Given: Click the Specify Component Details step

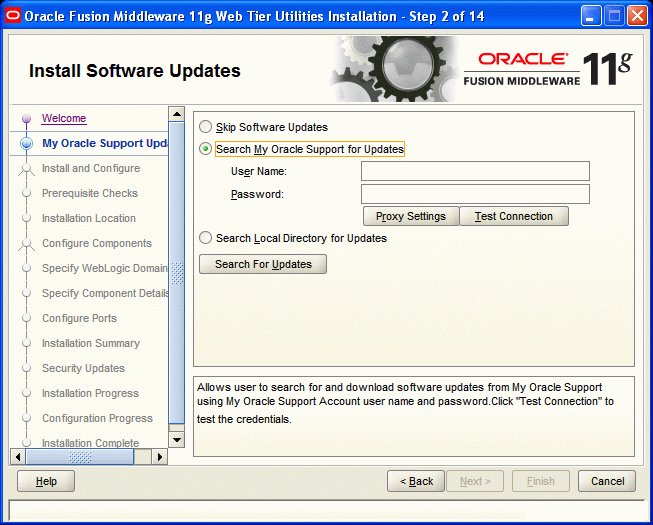Looking at the screenshot, I should 105,293.
